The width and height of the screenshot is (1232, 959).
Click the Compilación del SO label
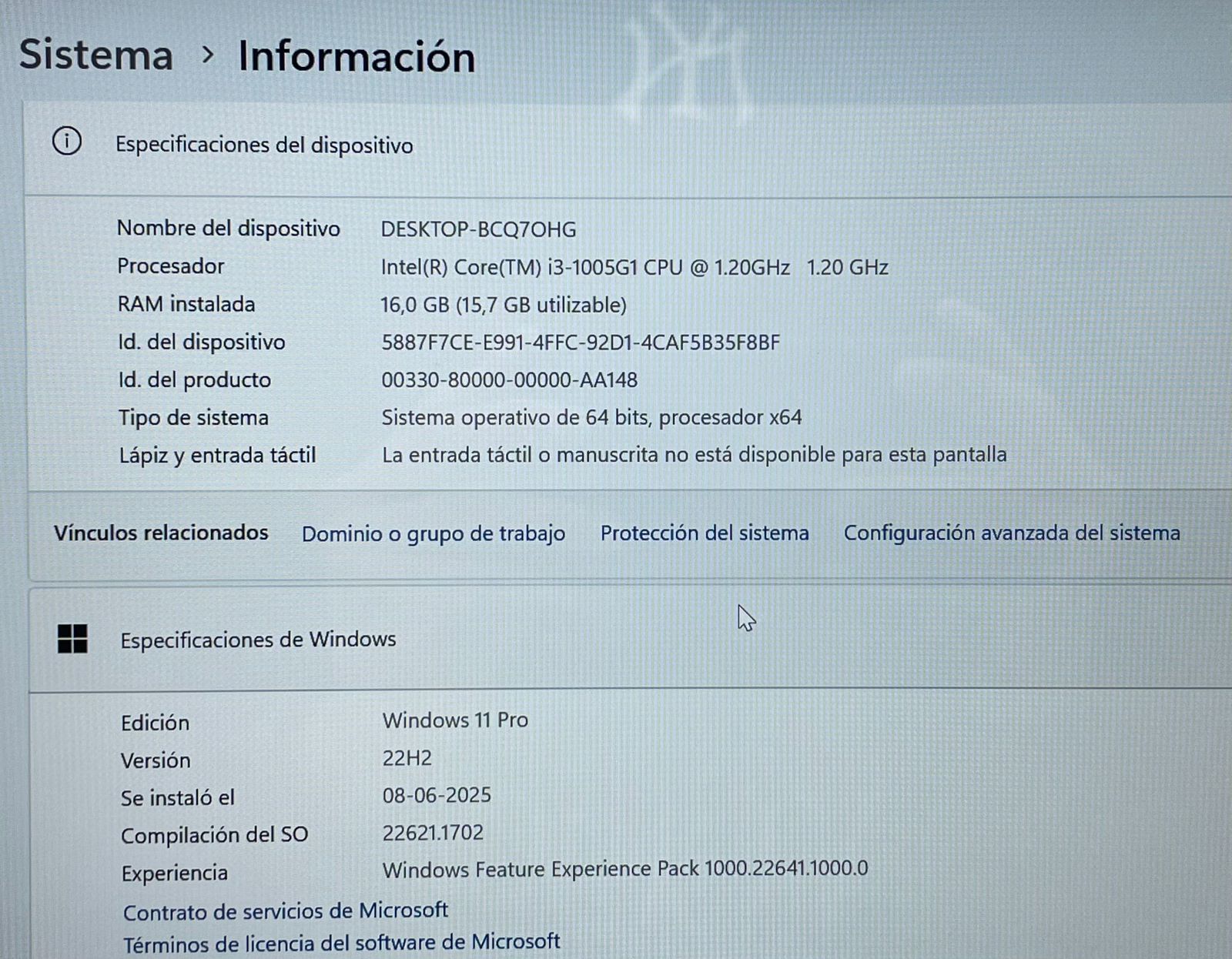tap(215, 835)
